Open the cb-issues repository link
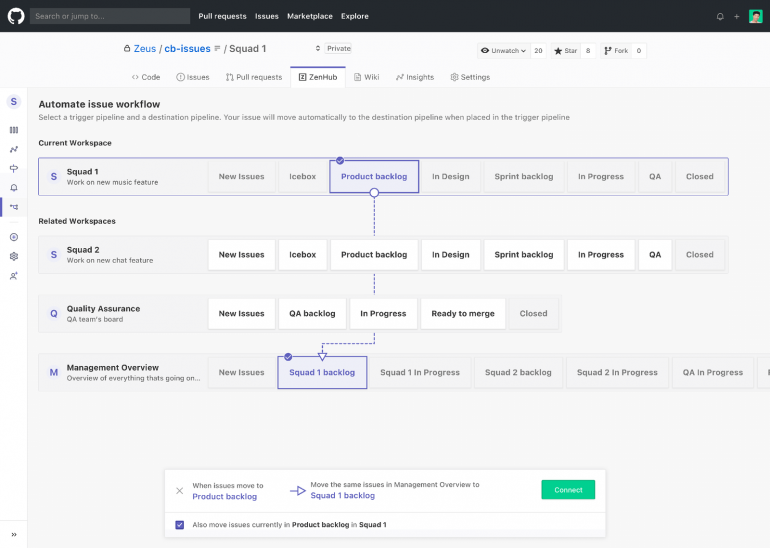The height and width of the screenshot is (548, 770). coord(187,49)
